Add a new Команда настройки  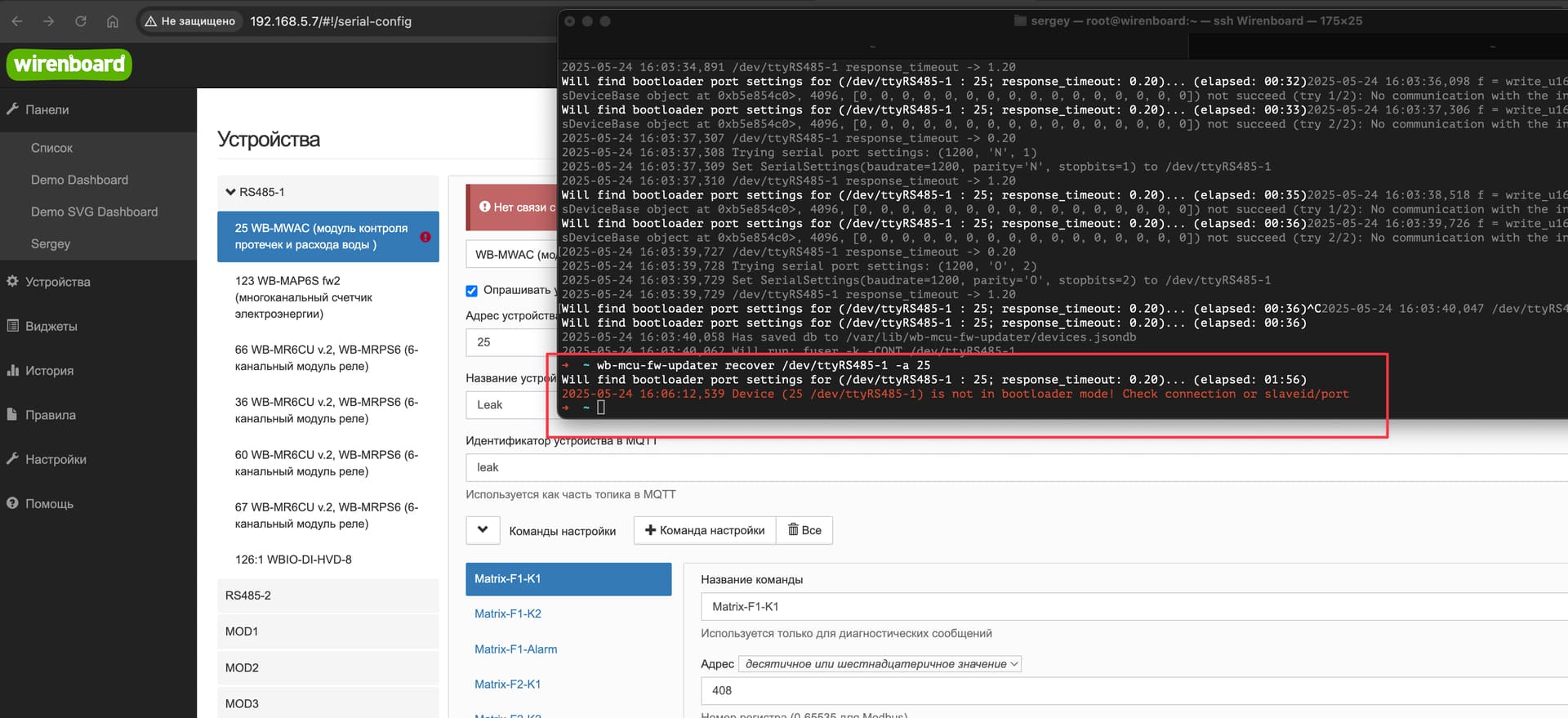click(x=705, y=530)
